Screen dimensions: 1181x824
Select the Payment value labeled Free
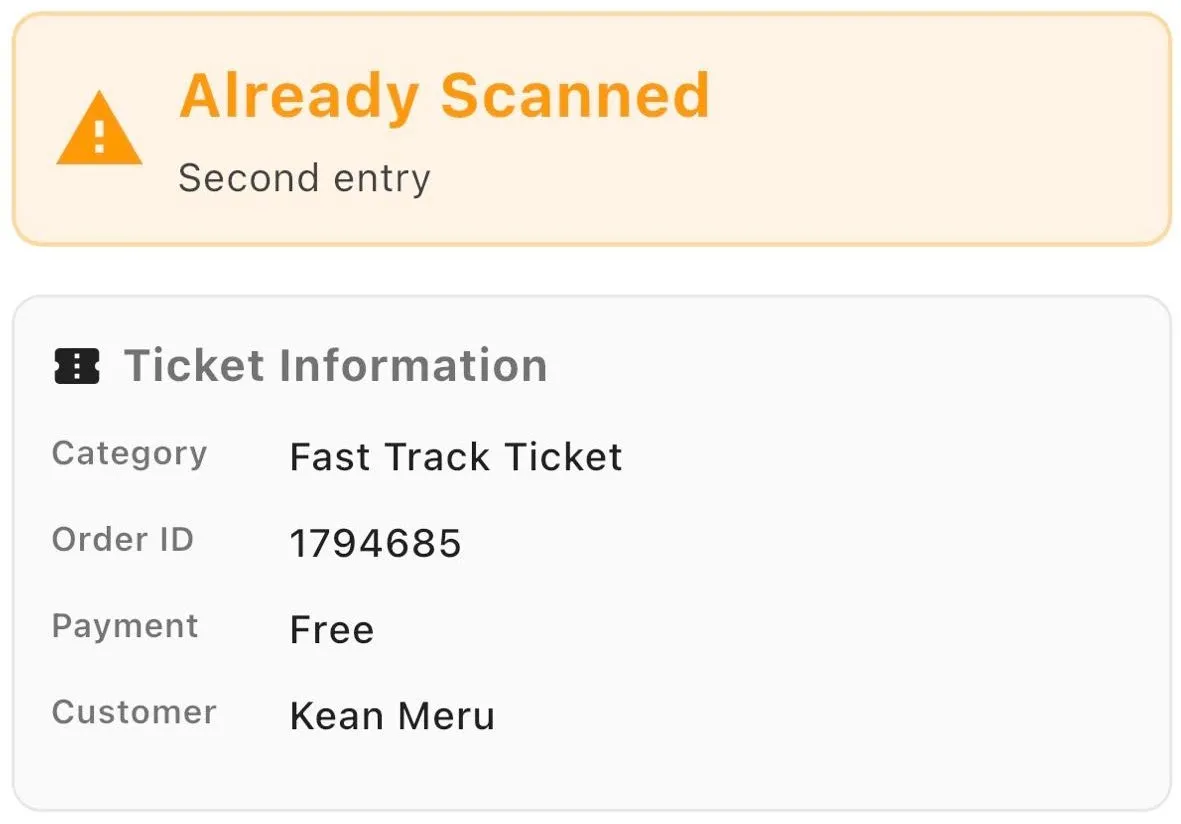coord(331,629)
